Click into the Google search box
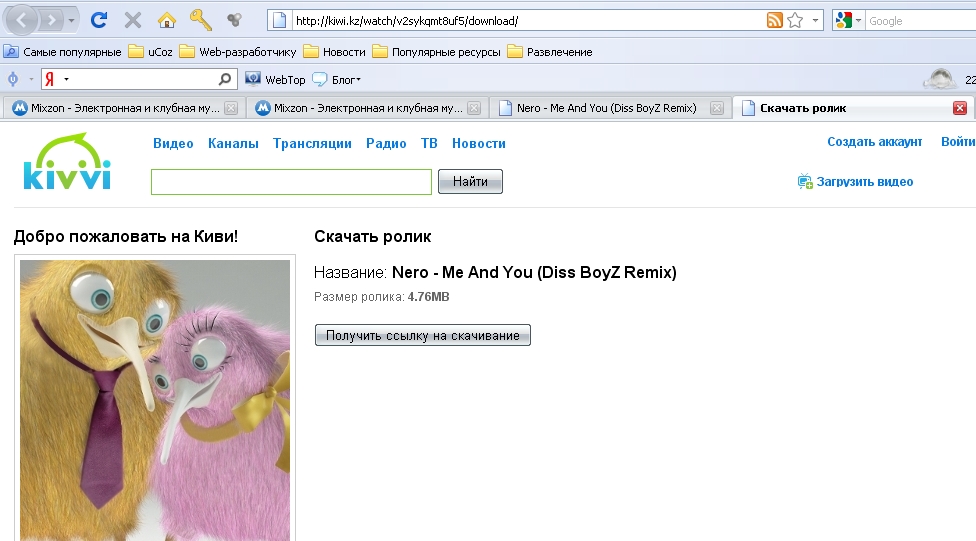The width and height of the screenshot is (976, 541). [x=921, y=21]
